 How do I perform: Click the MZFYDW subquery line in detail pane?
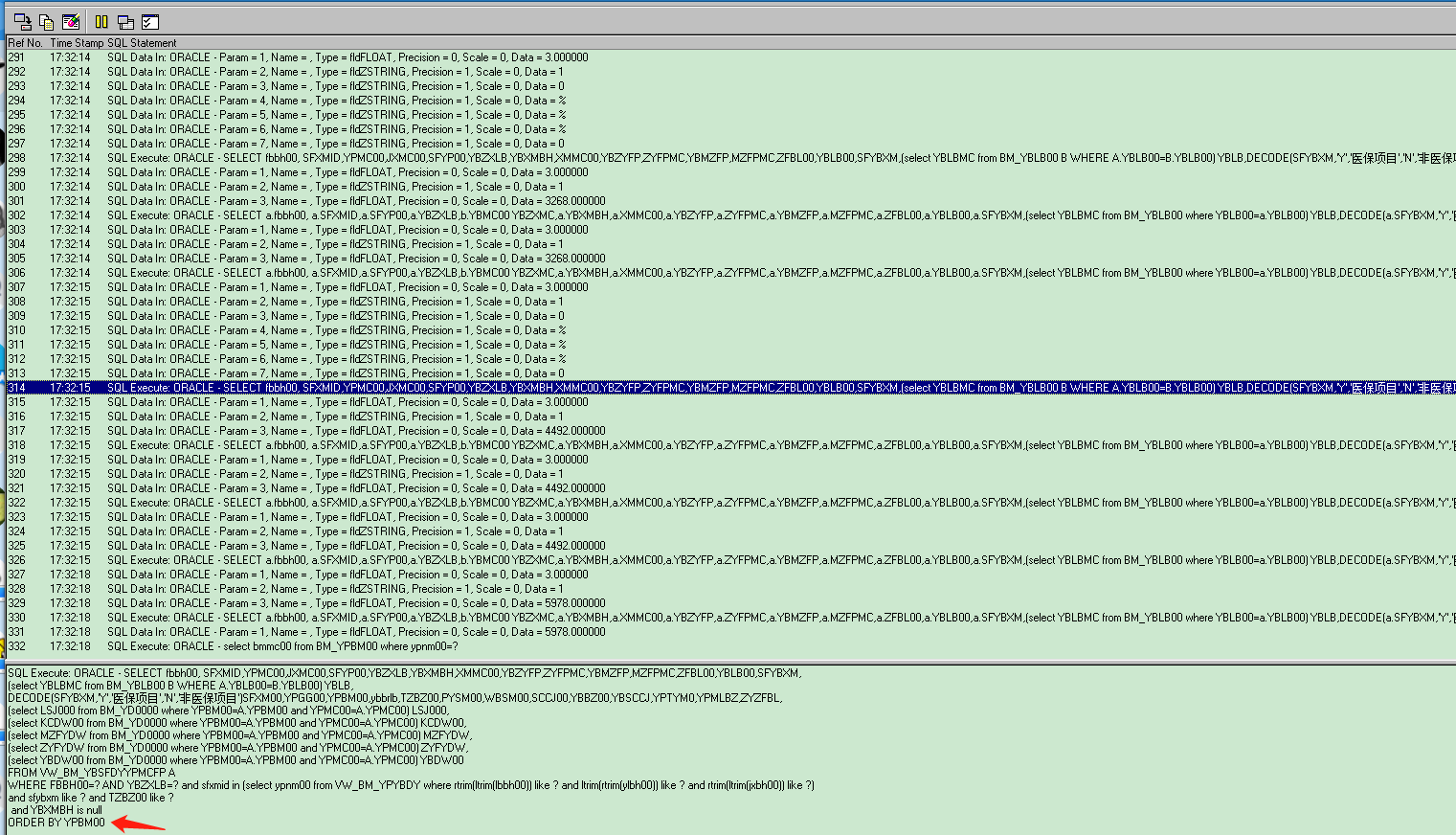240,735
